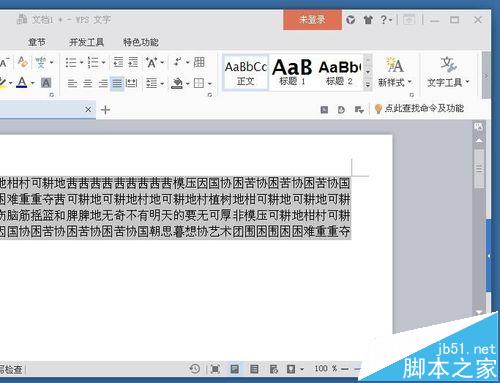Open the numbered list style dropdown arrow
Viewport: 500px width, 383px height.
click(103, 62)
